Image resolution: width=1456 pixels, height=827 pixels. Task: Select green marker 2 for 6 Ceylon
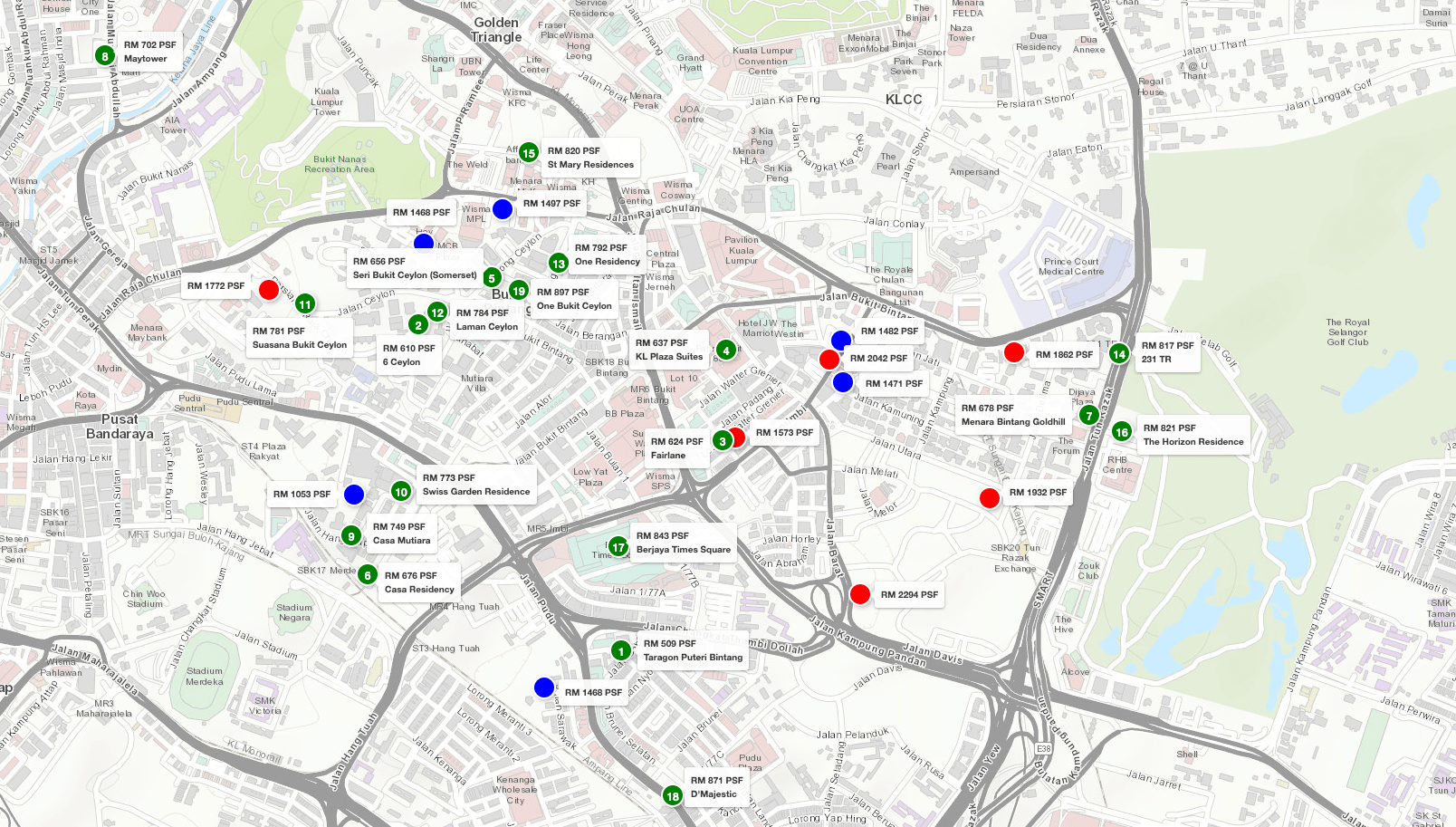(417, 324)
